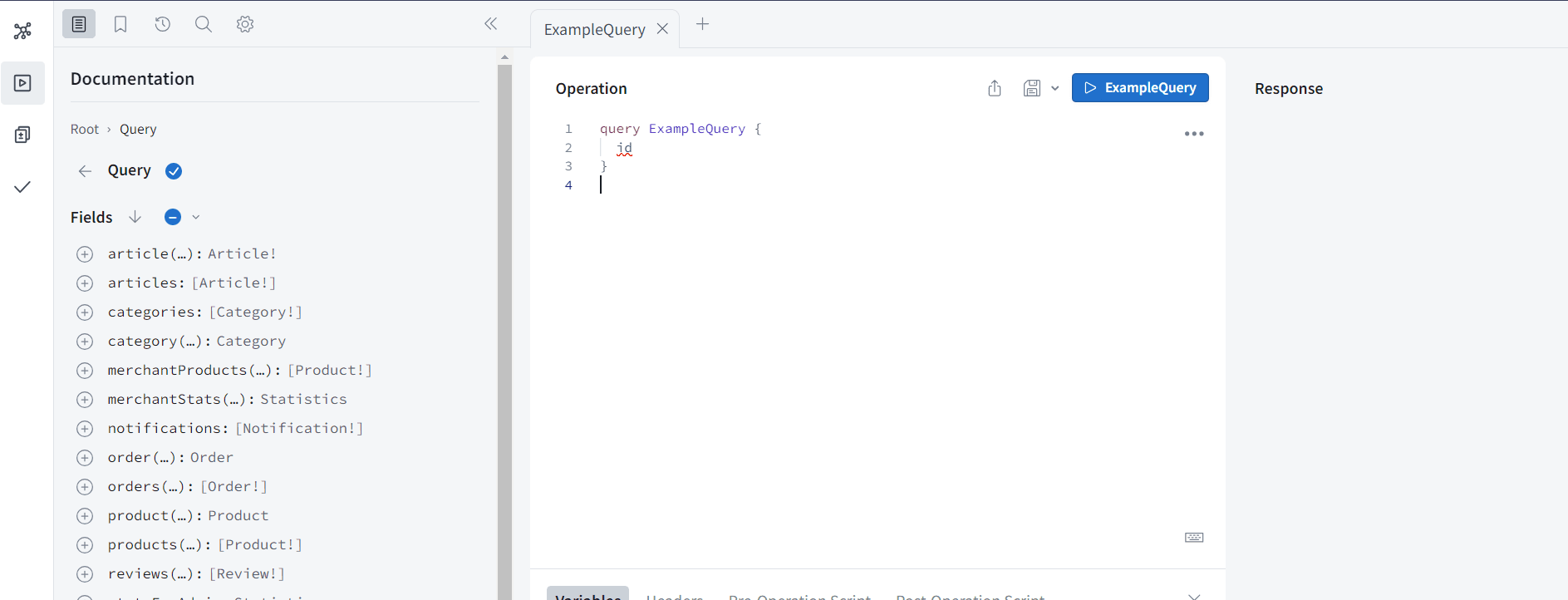Expand dropdown arrow next to save icon
Screen dimensions: 1568x600
click(x=1055, y=88)
